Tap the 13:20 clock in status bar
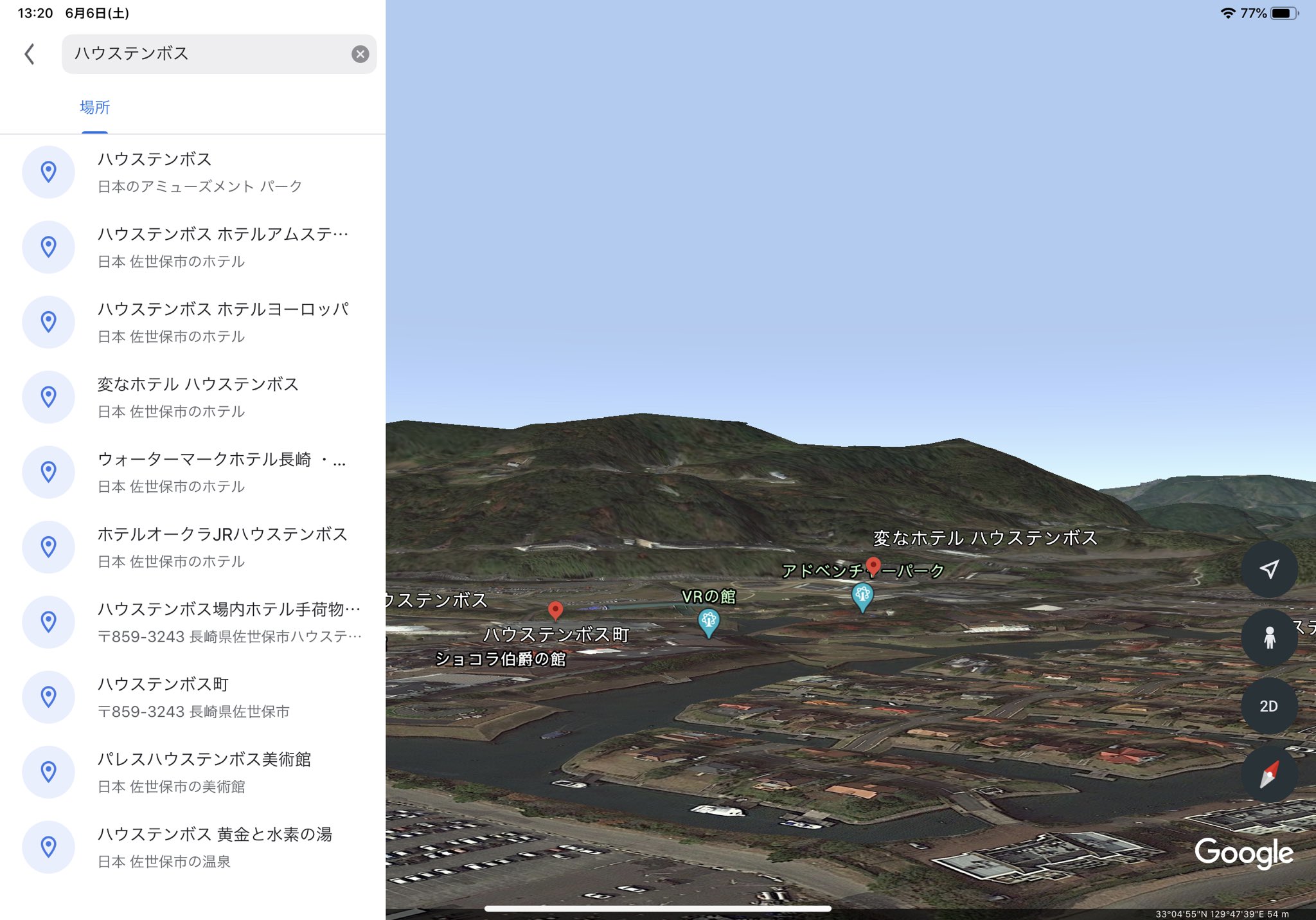The height and width of the screenshot is (920, 1316). pyautogui.click(x=35, y=13)
